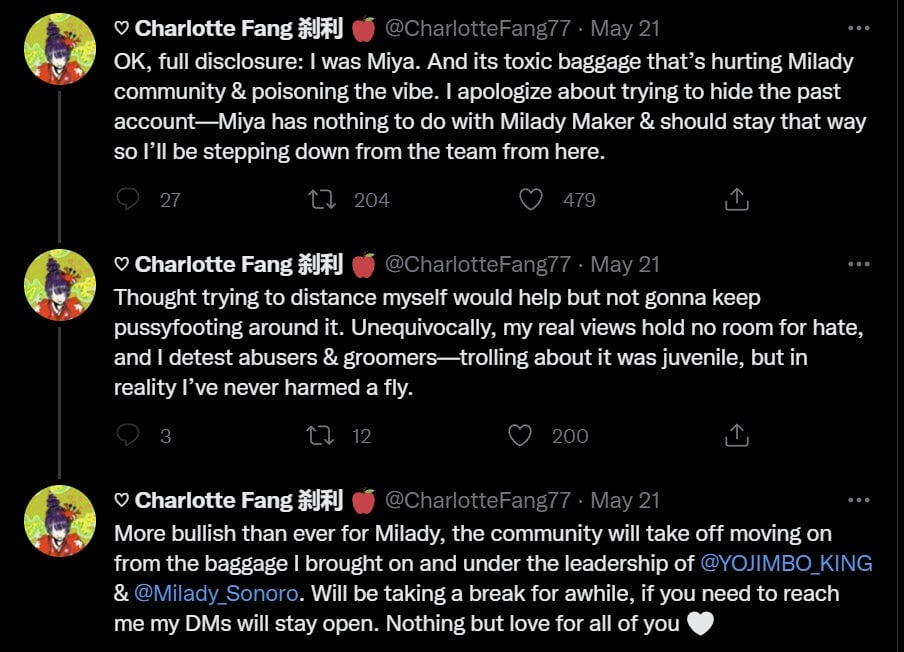
Task: Share the second 'pussyfooting' tweet
Action: 736,435
